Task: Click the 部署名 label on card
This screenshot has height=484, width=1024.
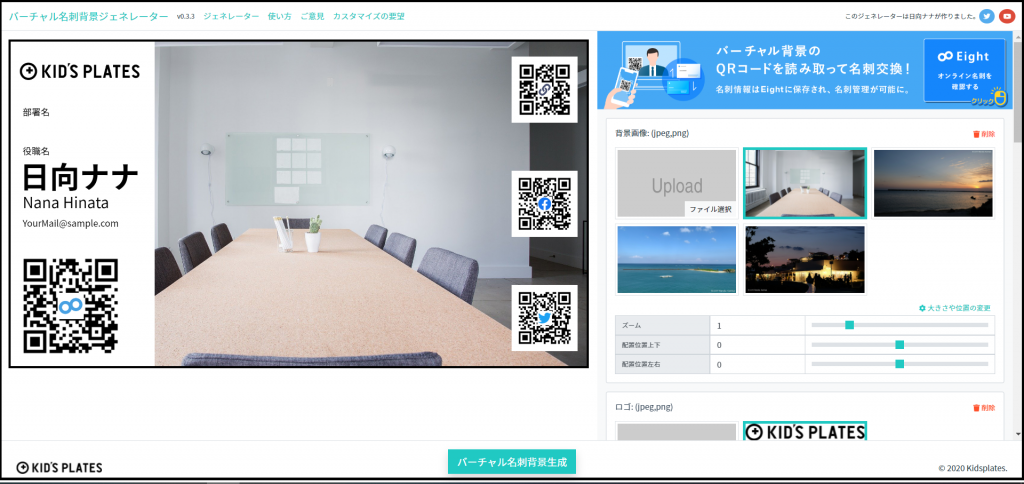Action: coord(36,112)
